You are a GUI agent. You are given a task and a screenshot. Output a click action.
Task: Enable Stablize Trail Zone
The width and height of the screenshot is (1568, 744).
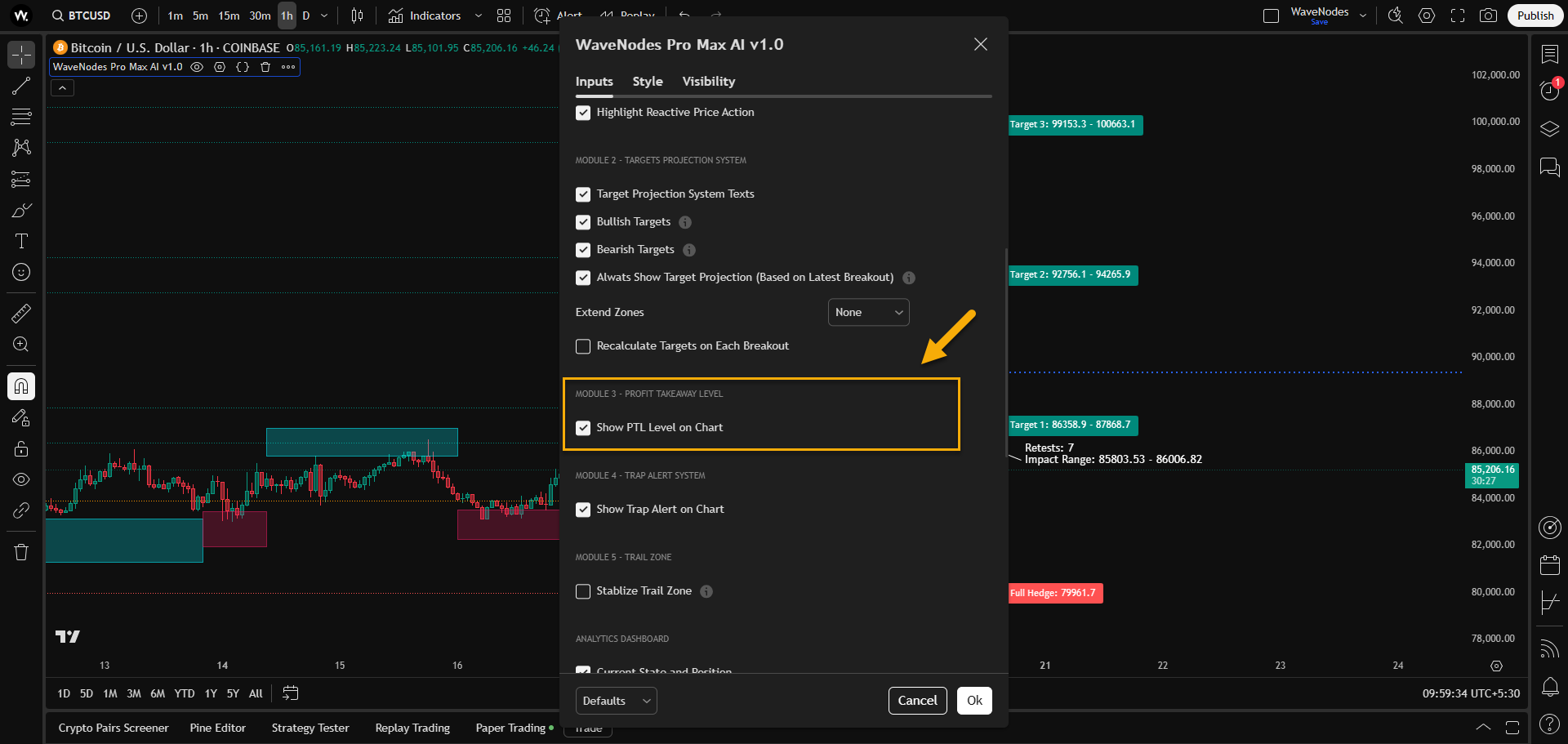pyautogui.click(x=583, y=590)
